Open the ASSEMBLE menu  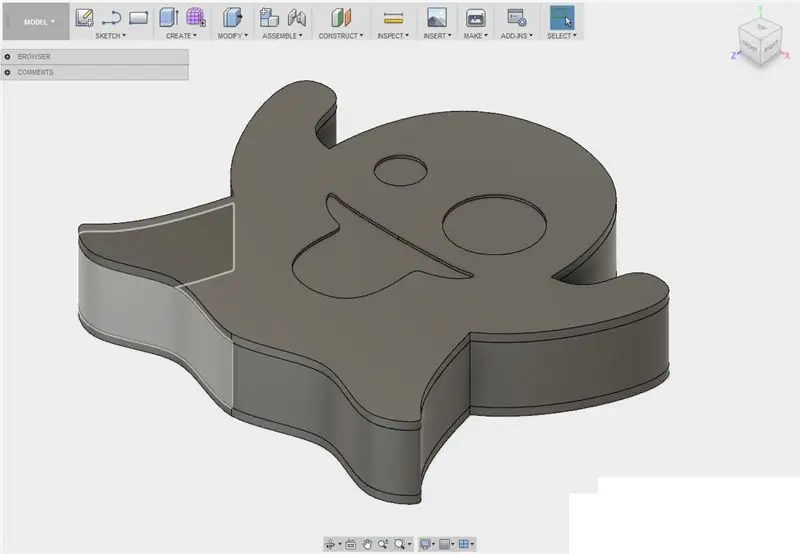point(282,36)
